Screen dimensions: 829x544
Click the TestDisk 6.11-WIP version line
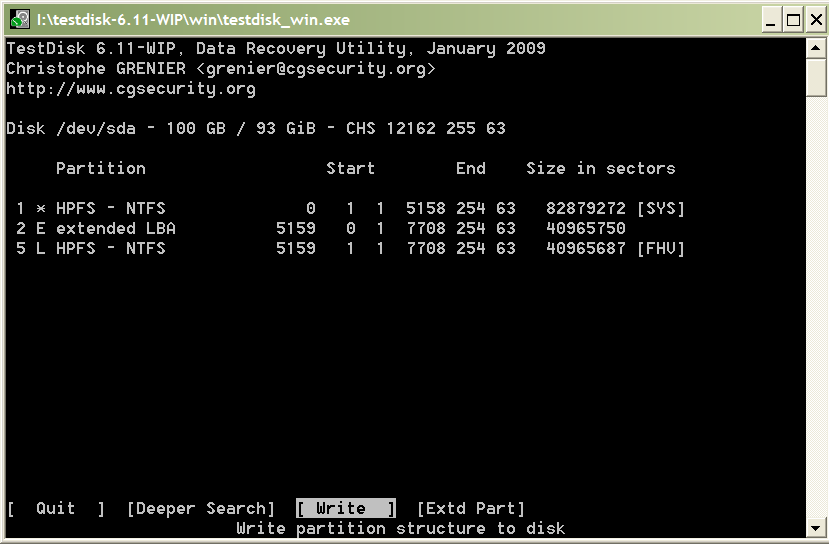(x=275, y=49)
